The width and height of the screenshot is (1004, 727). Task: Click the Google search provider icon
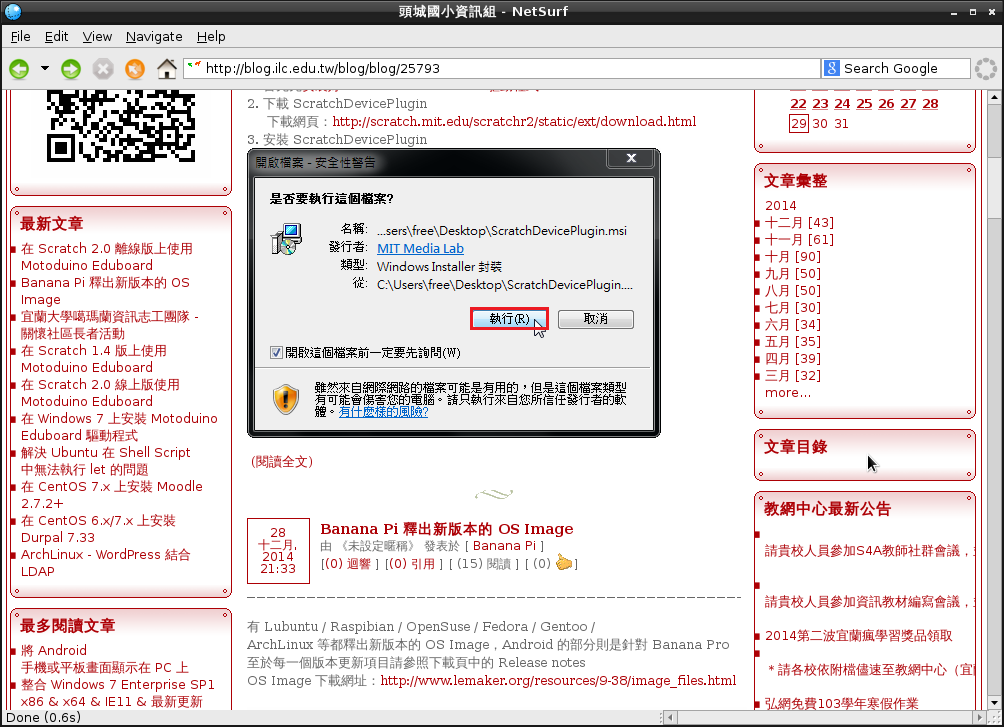tap(832, 68)
